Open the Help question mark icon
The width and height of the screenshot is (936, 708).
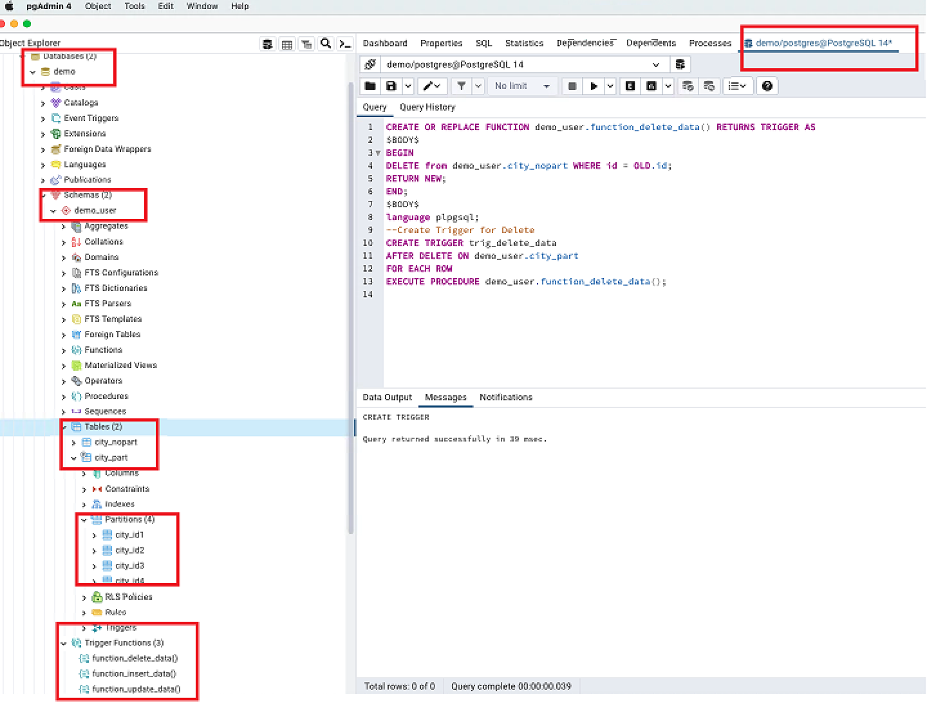point(767,86)
